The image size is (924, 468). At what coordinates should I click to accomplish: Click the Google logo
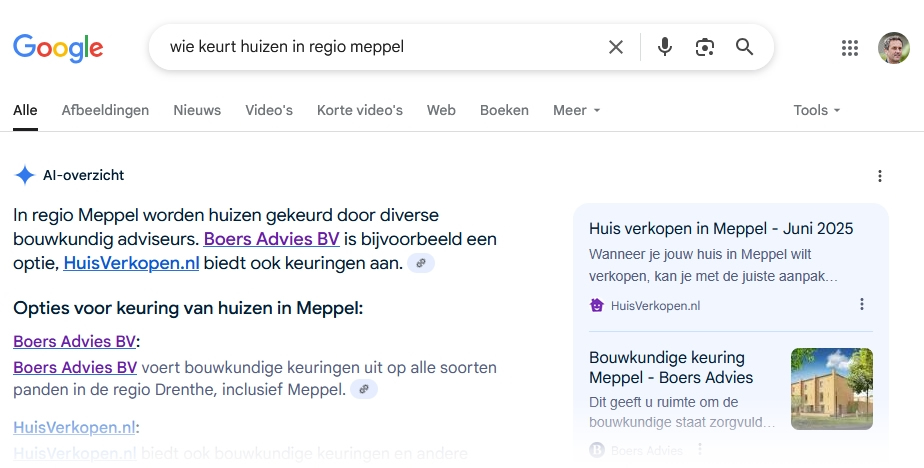[58, 48]
